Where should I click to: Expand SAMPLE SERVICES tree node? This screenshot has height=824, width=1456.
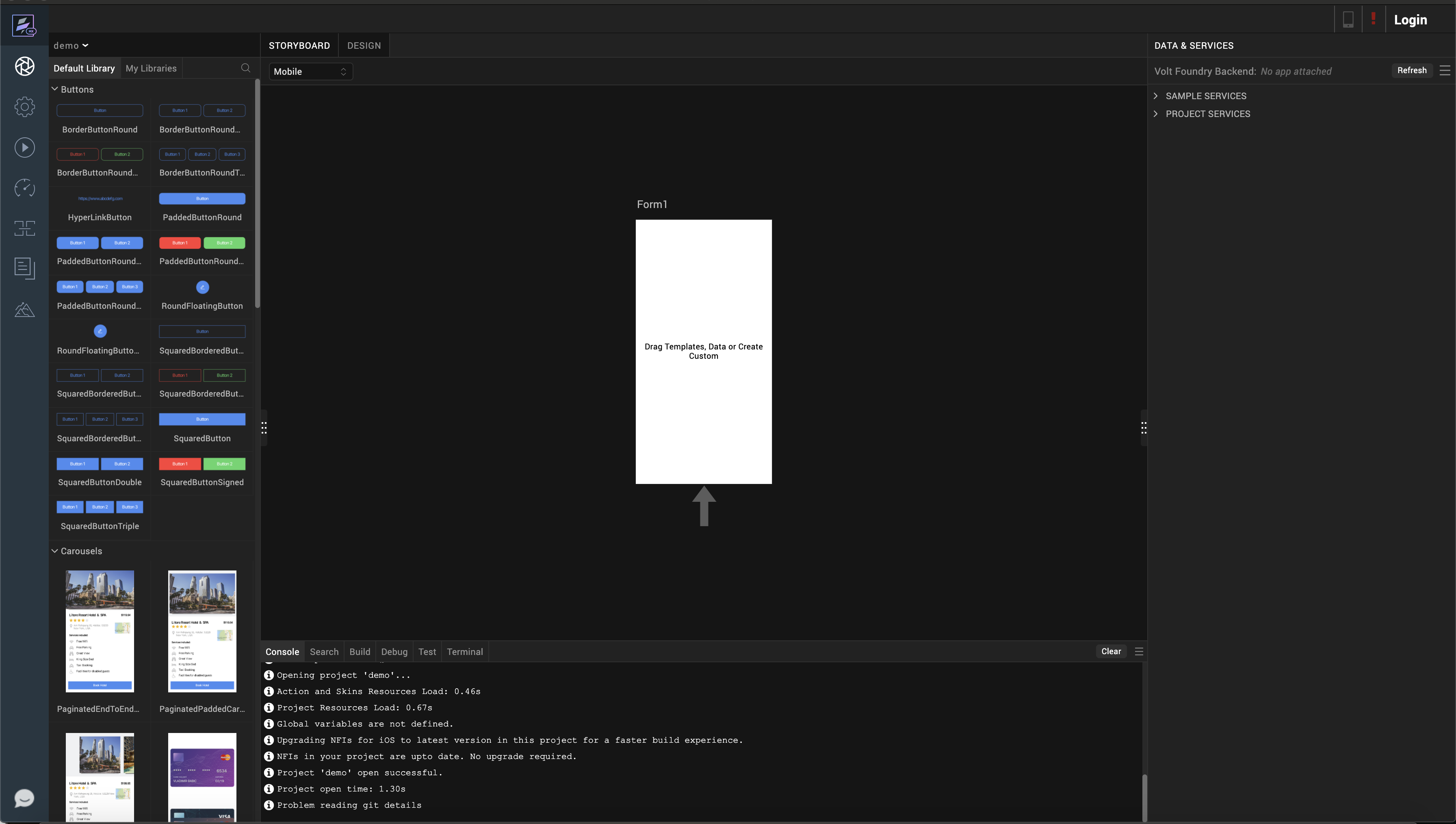pos(1156,96)
